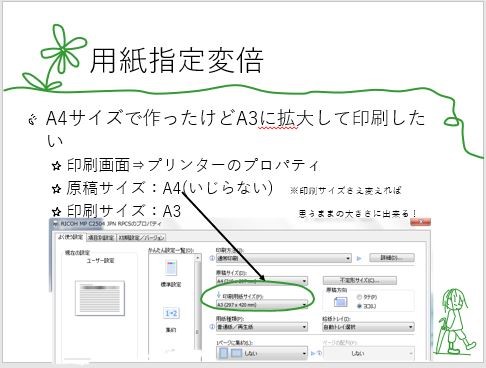The height and width of the screenshot is (368, 486).
Task: Click the blue arrow beside 詳細 button
Action: [359, 258]
